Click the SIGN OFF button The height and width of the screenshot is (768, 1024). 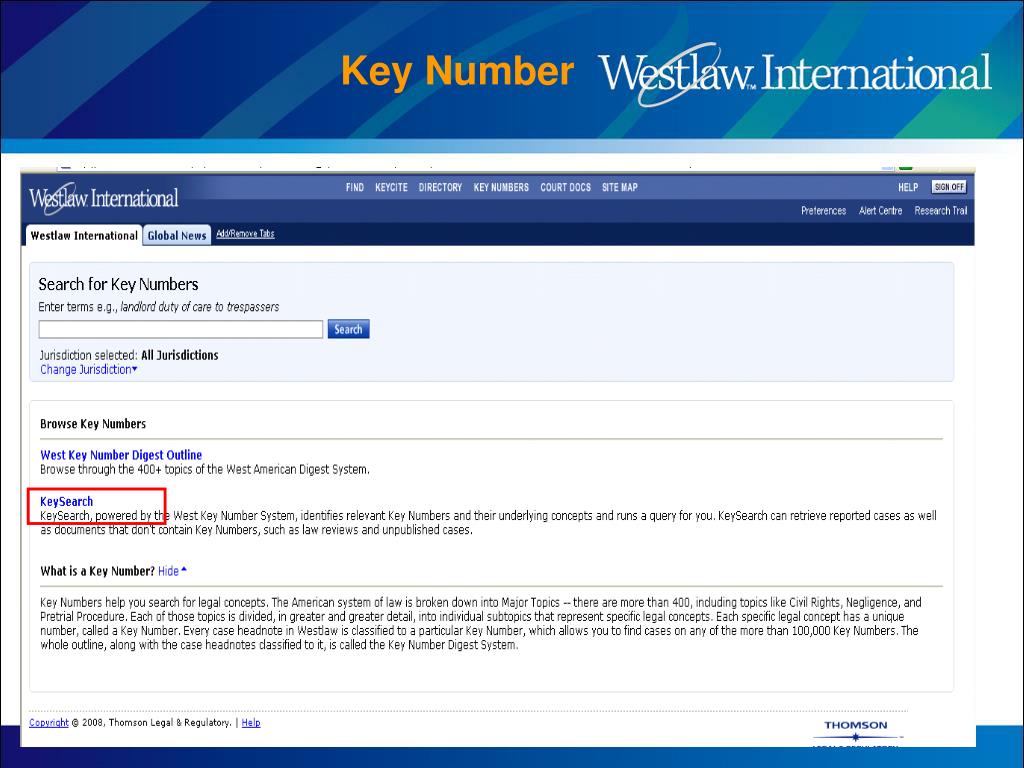(x=949, y=187)
